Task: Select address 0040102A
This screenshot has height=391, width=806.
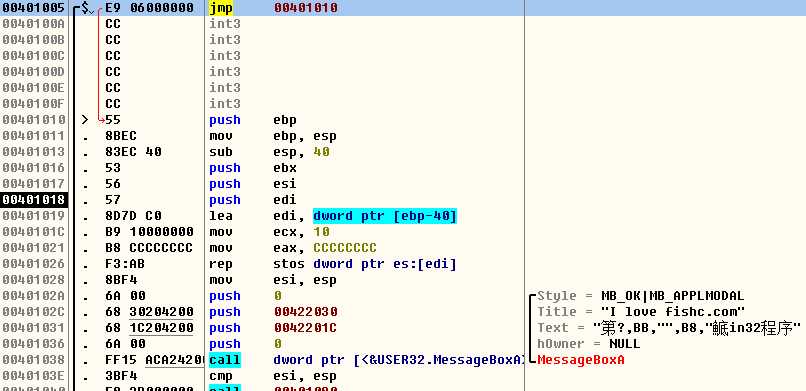Action: click(x=33, y=296)
